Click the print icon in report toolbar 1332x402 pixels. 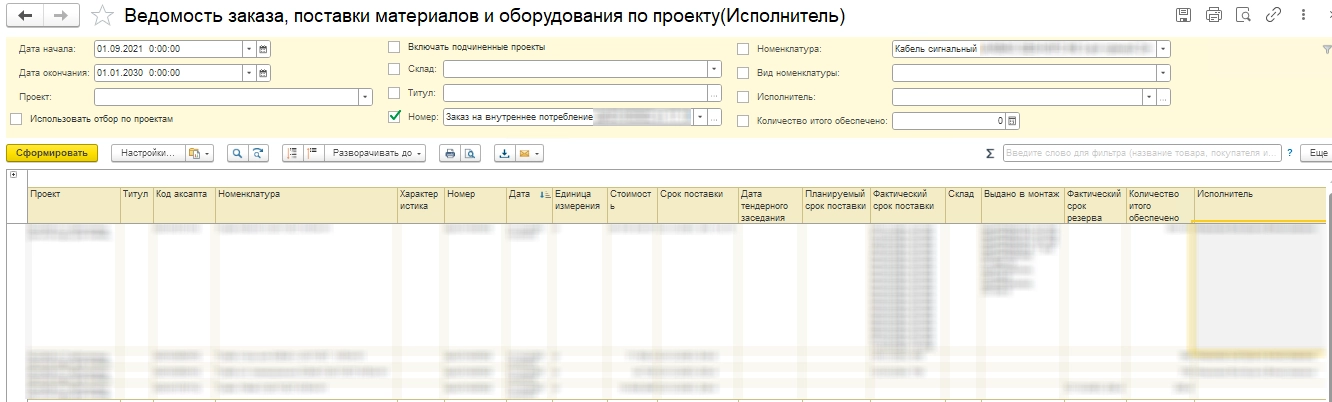point(450,153)
